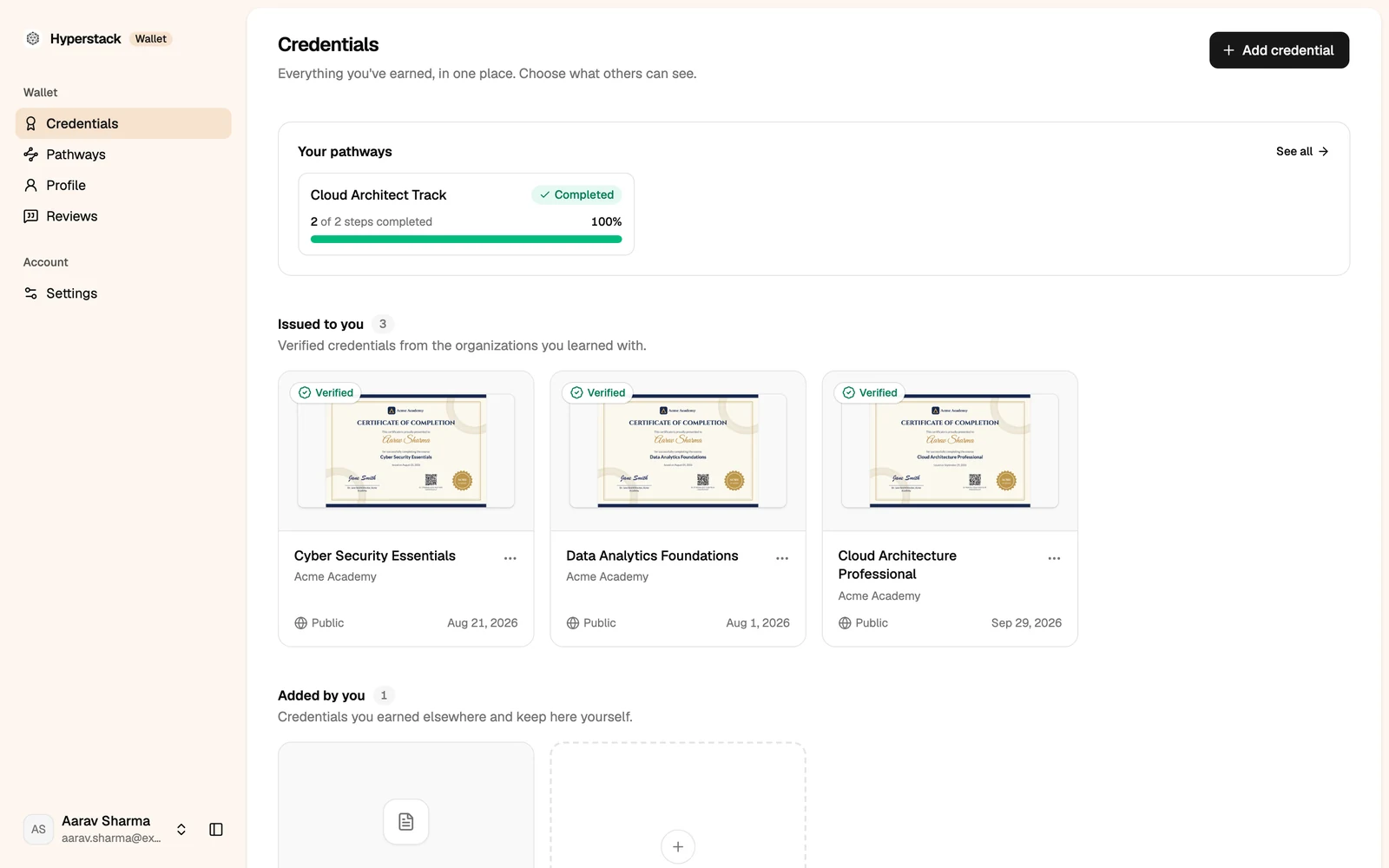
Task: Click the Added by you count badge
Action: point(384,695)
